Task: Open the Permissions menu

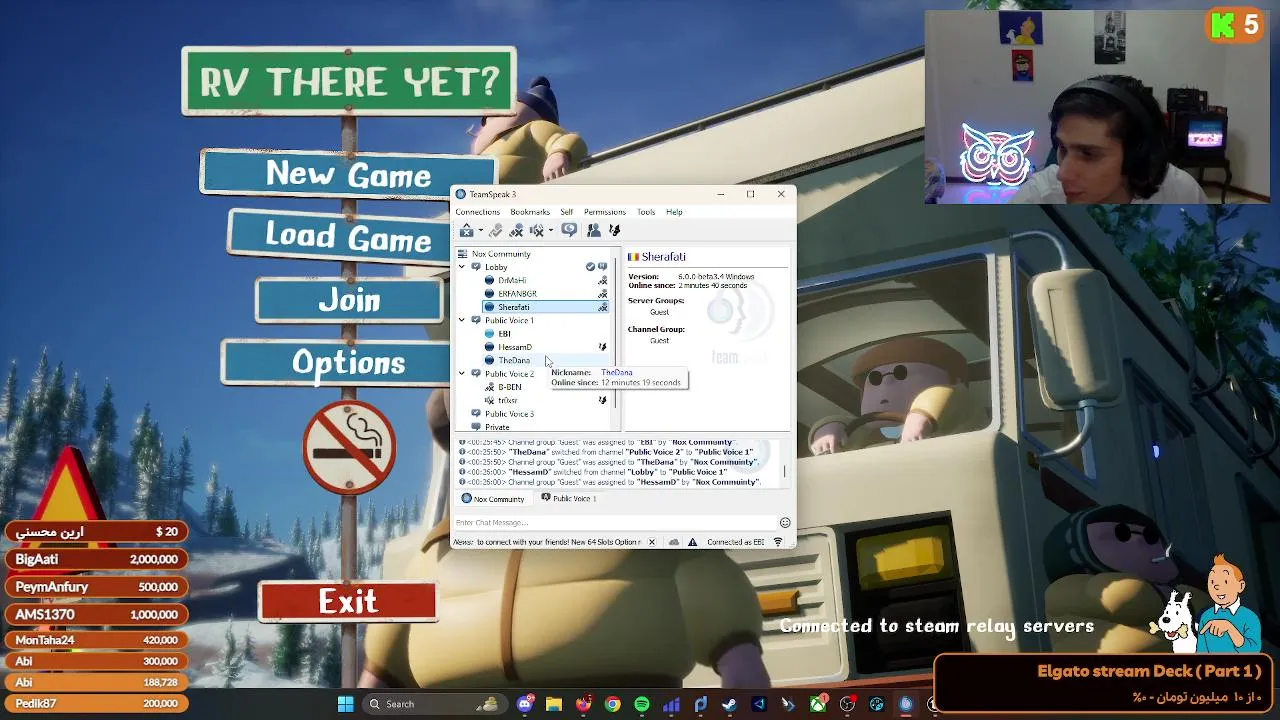Action: [605, 212]
